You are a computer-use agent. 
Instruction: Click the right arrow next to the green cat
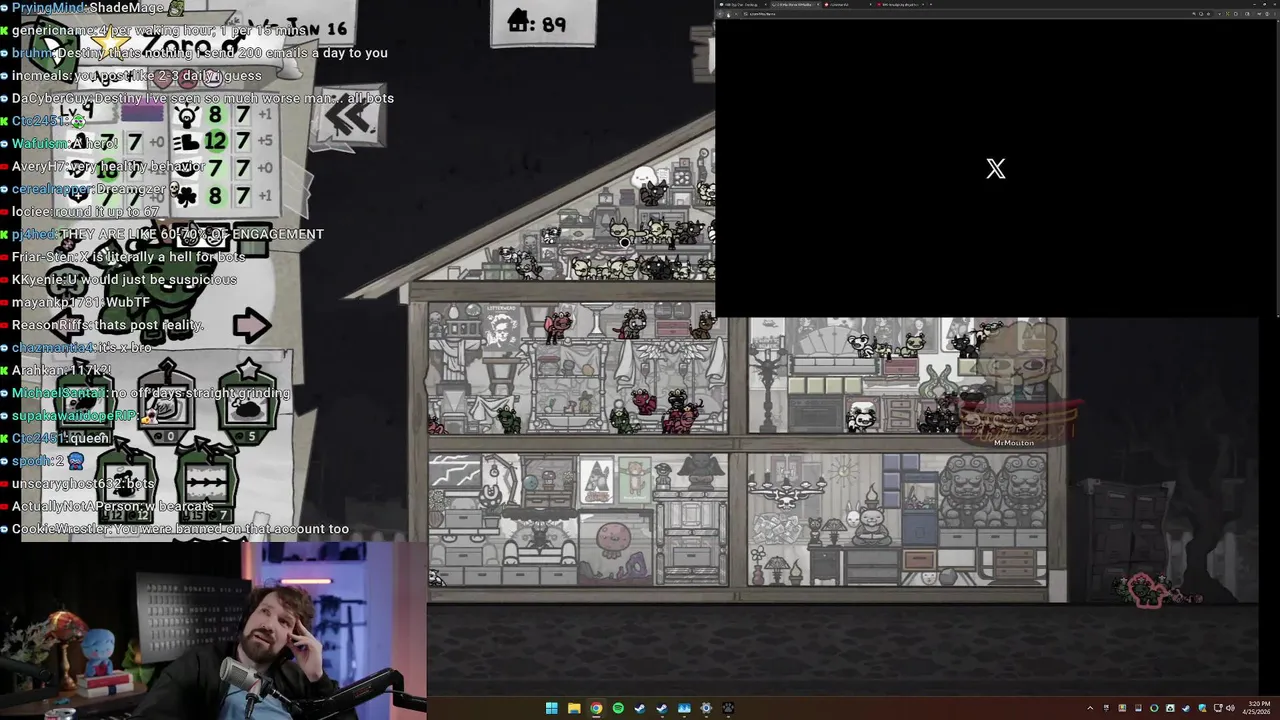(251, 325)
